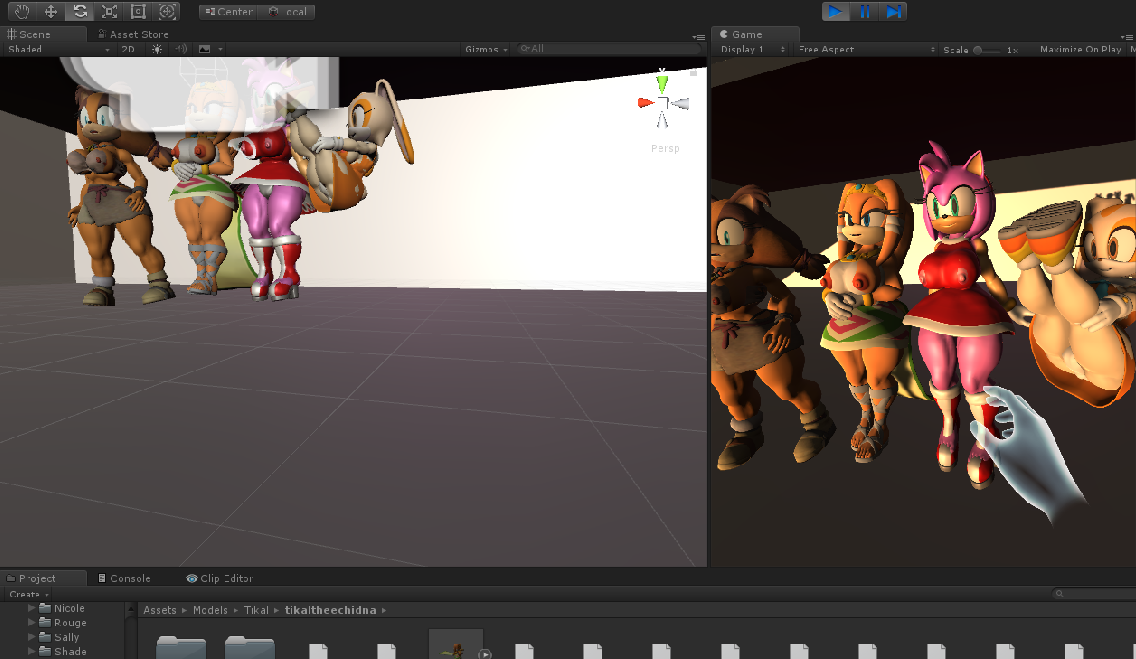
Task: Select the Nicole folder
Action: click(62, 608)
